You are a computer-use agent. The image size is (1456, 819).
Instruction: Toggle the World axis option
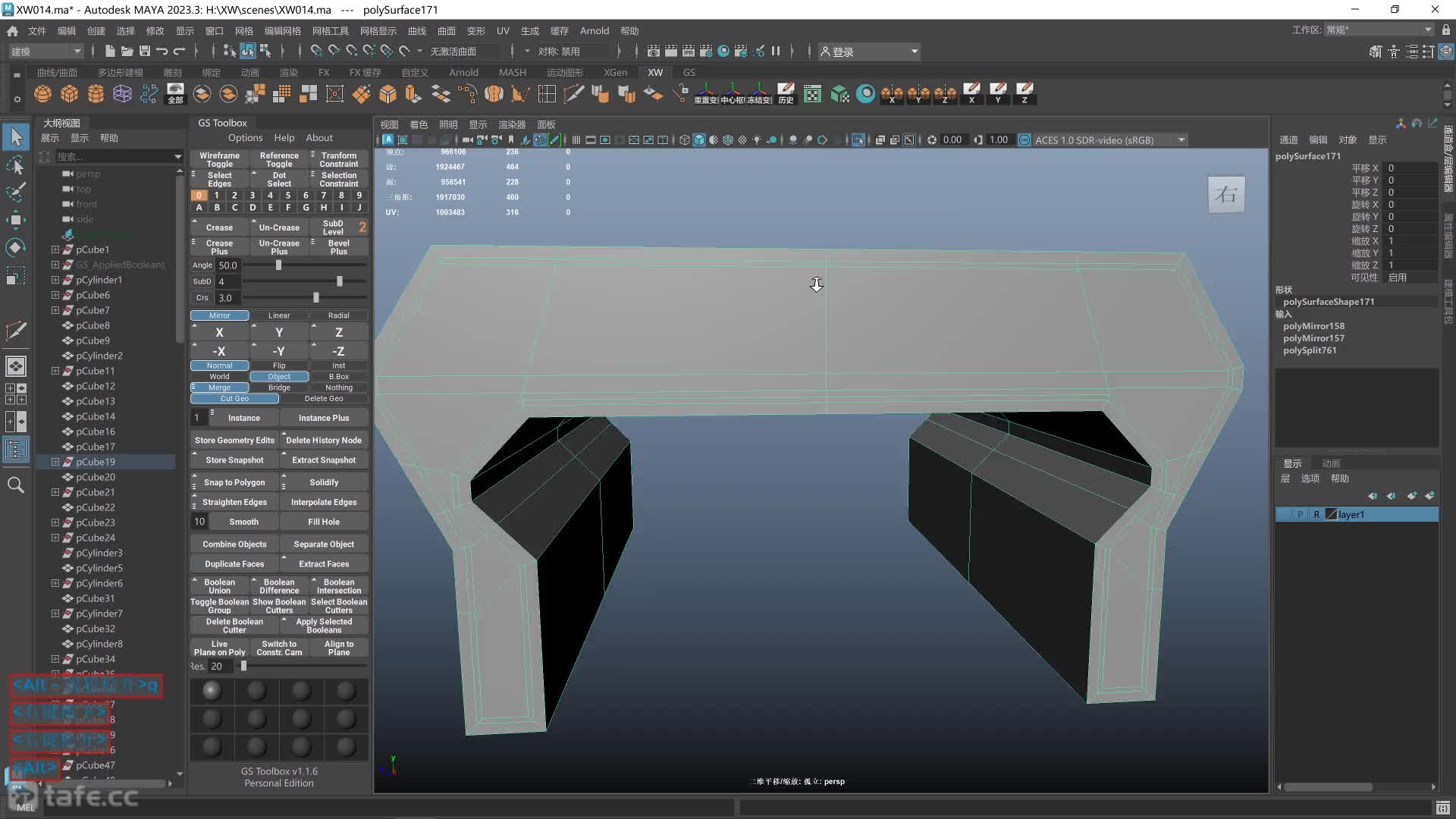point(219,377)
